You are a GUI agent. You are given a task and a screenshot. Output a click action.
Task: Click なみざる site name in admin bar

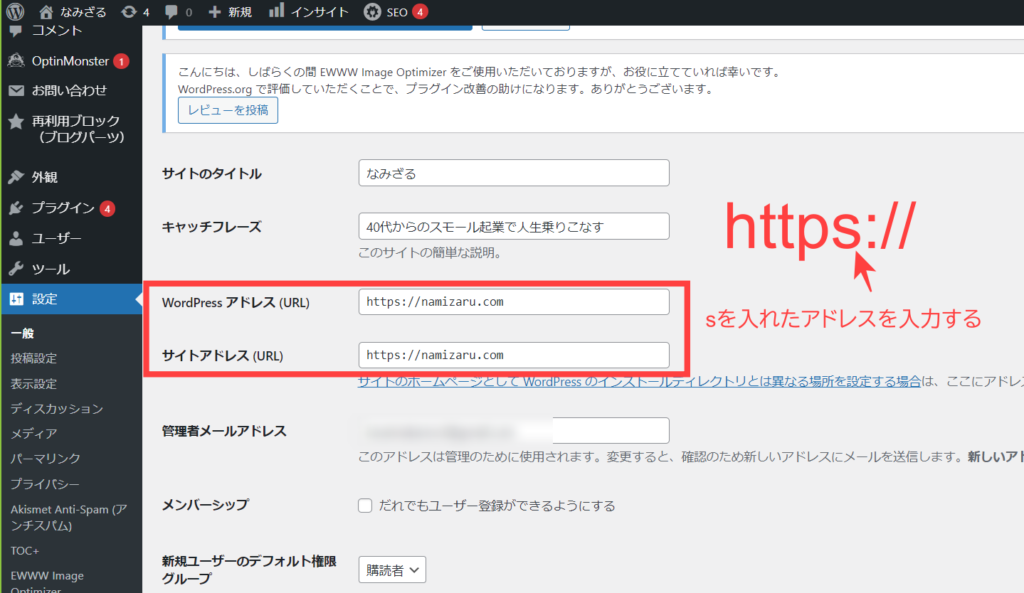point(83,12)
